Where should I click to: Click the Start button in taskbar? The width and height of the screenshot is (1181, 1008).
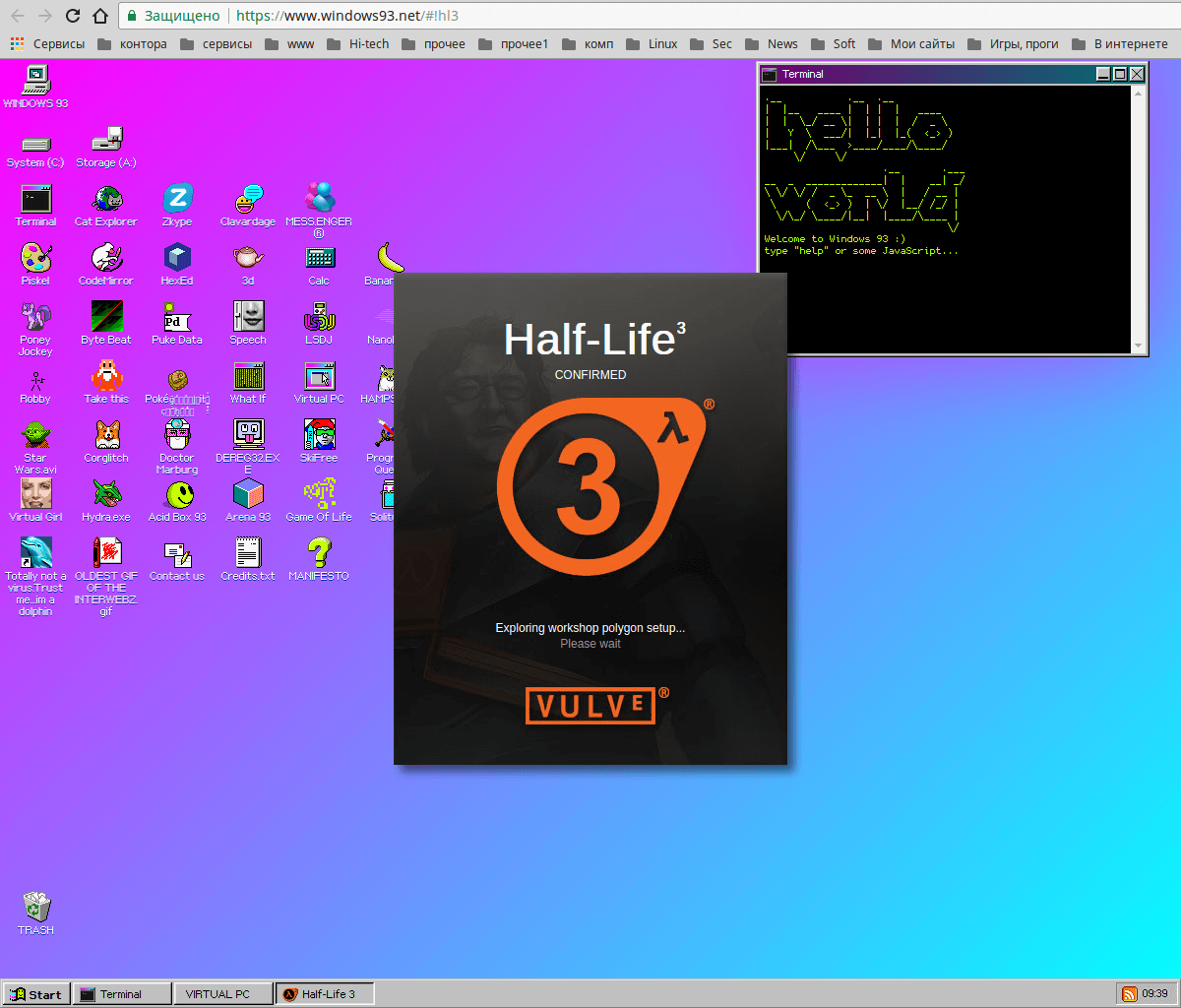[36, 994]
